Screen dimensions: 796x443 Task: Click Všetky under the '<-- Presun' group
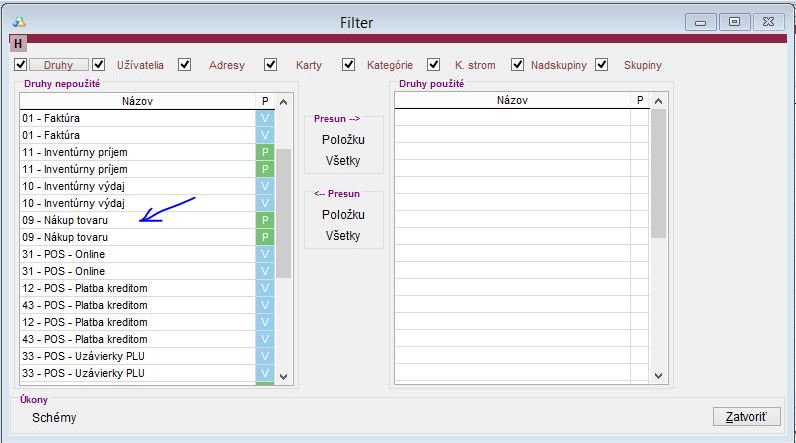click(343, 235)
